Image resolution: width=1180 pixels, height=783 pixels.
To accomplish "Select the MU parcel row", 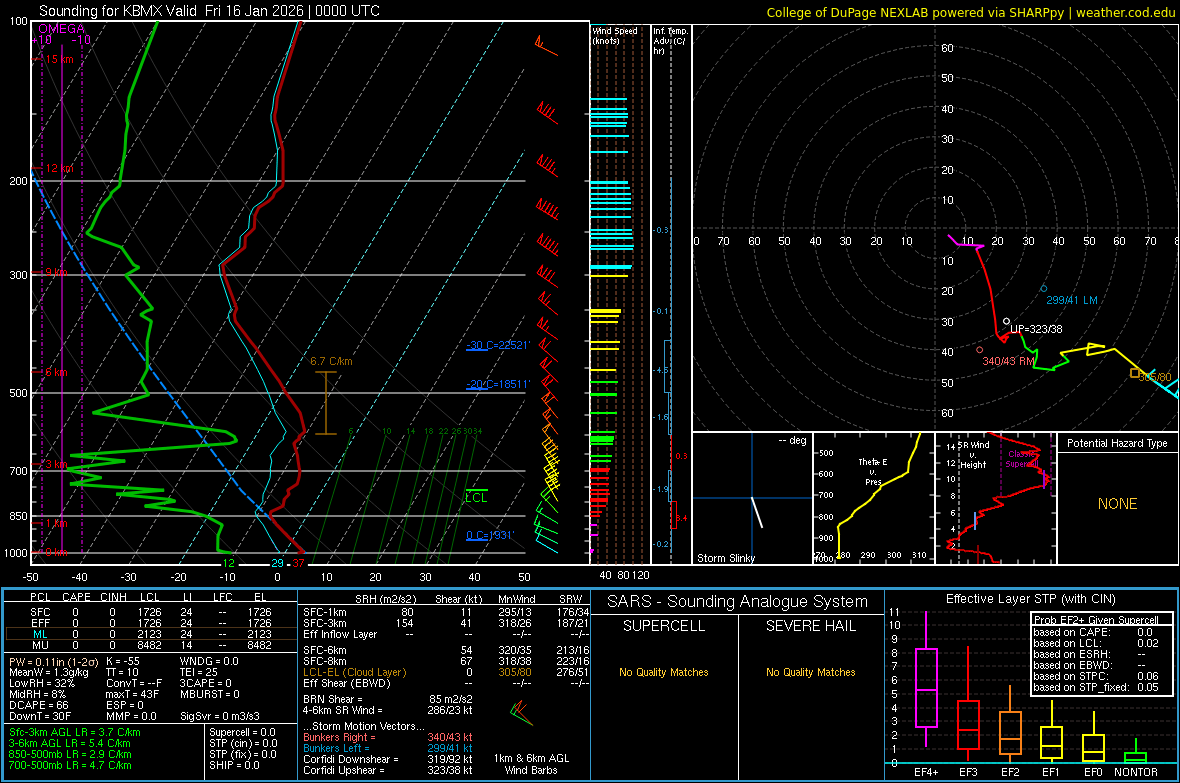I will point(151,644).
